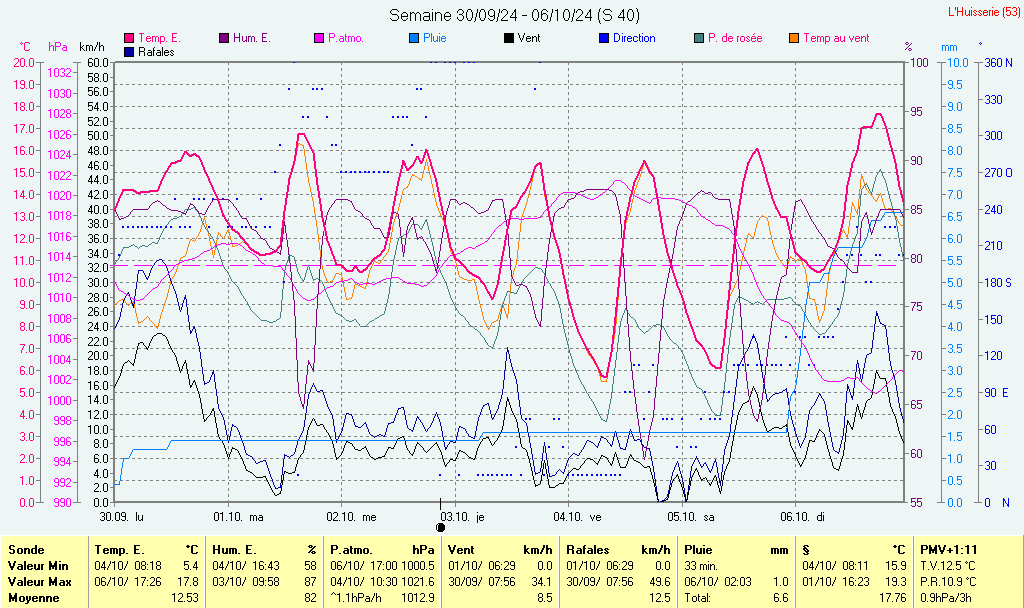This screenshot has width=1024, height=608.
Task: Click the P.R.10.9 °C value
Action: [948, 581]
